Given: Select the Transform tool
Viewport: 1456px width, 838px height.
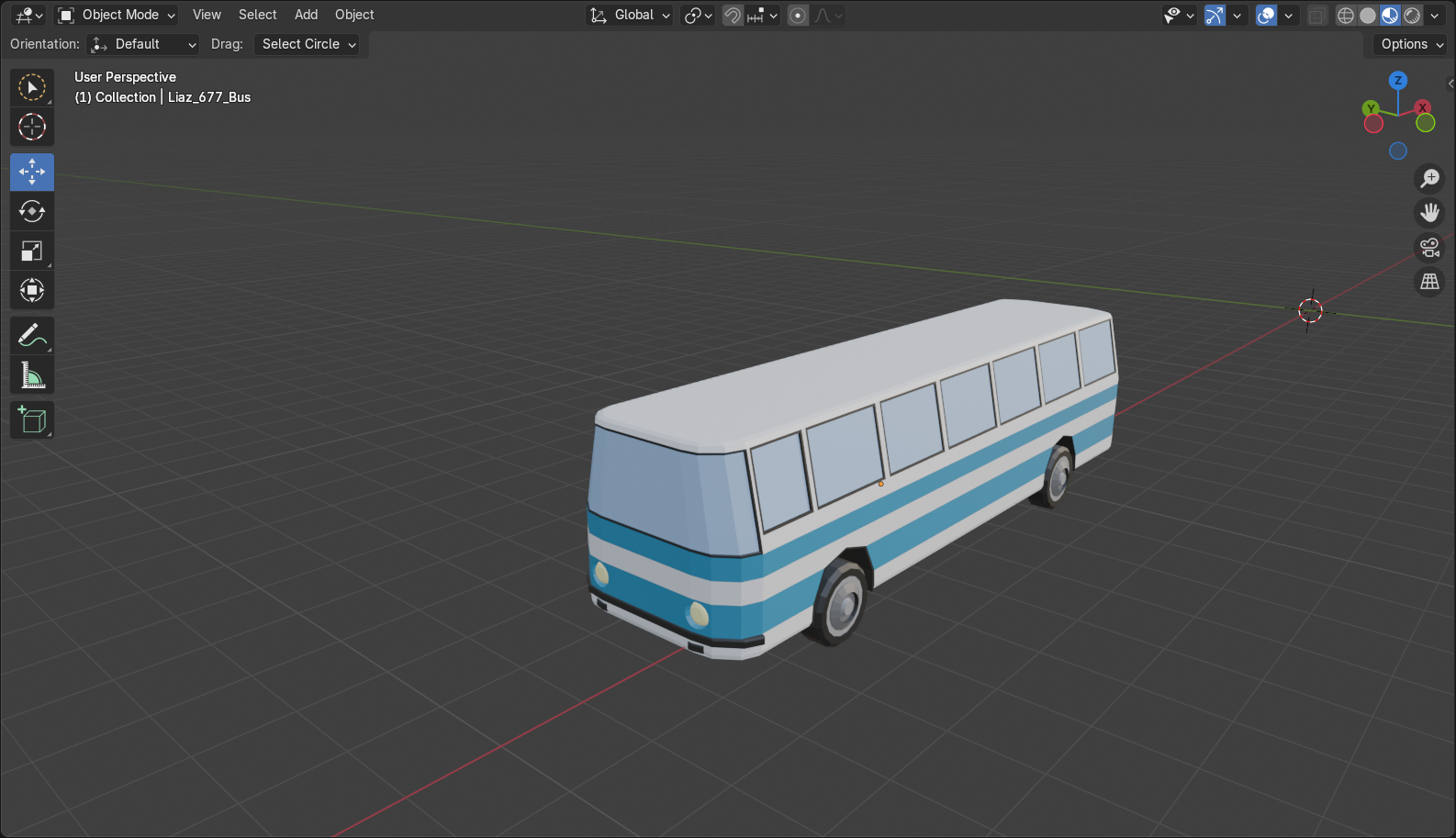Looking at the screenshot, I should (32, 290).
